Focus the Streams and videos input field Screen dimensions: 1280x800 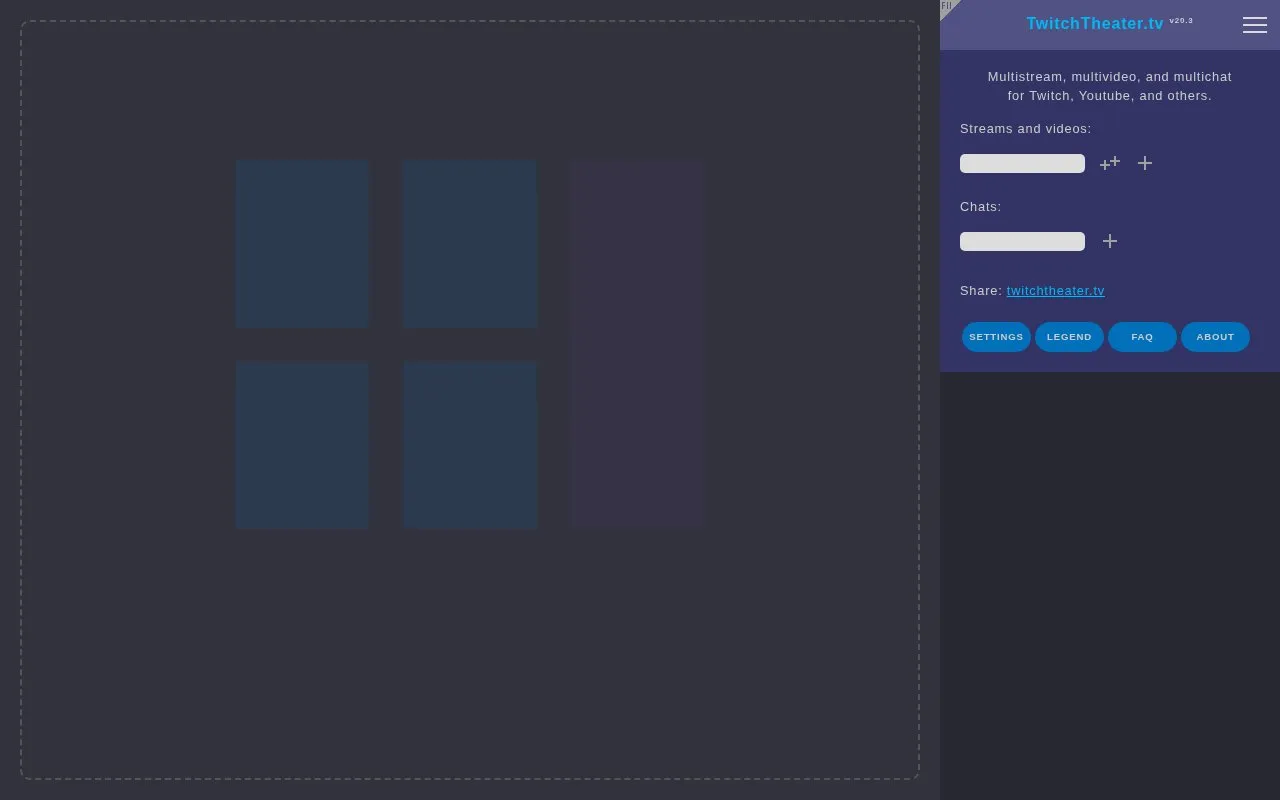1022,163
